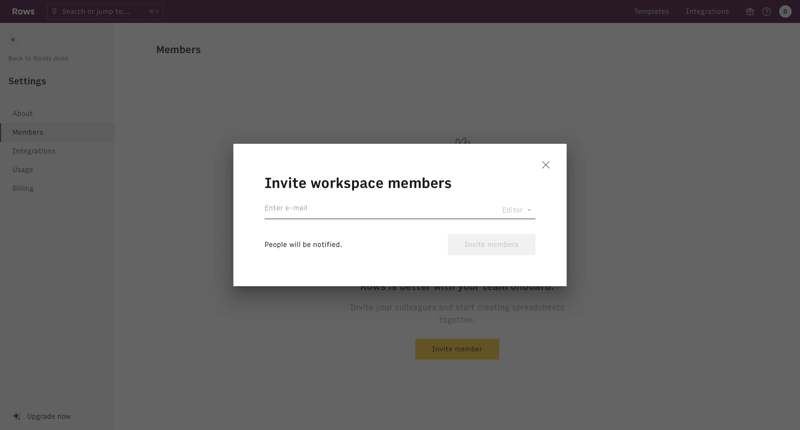Open the Editor role dropdown

coord(516,210)
